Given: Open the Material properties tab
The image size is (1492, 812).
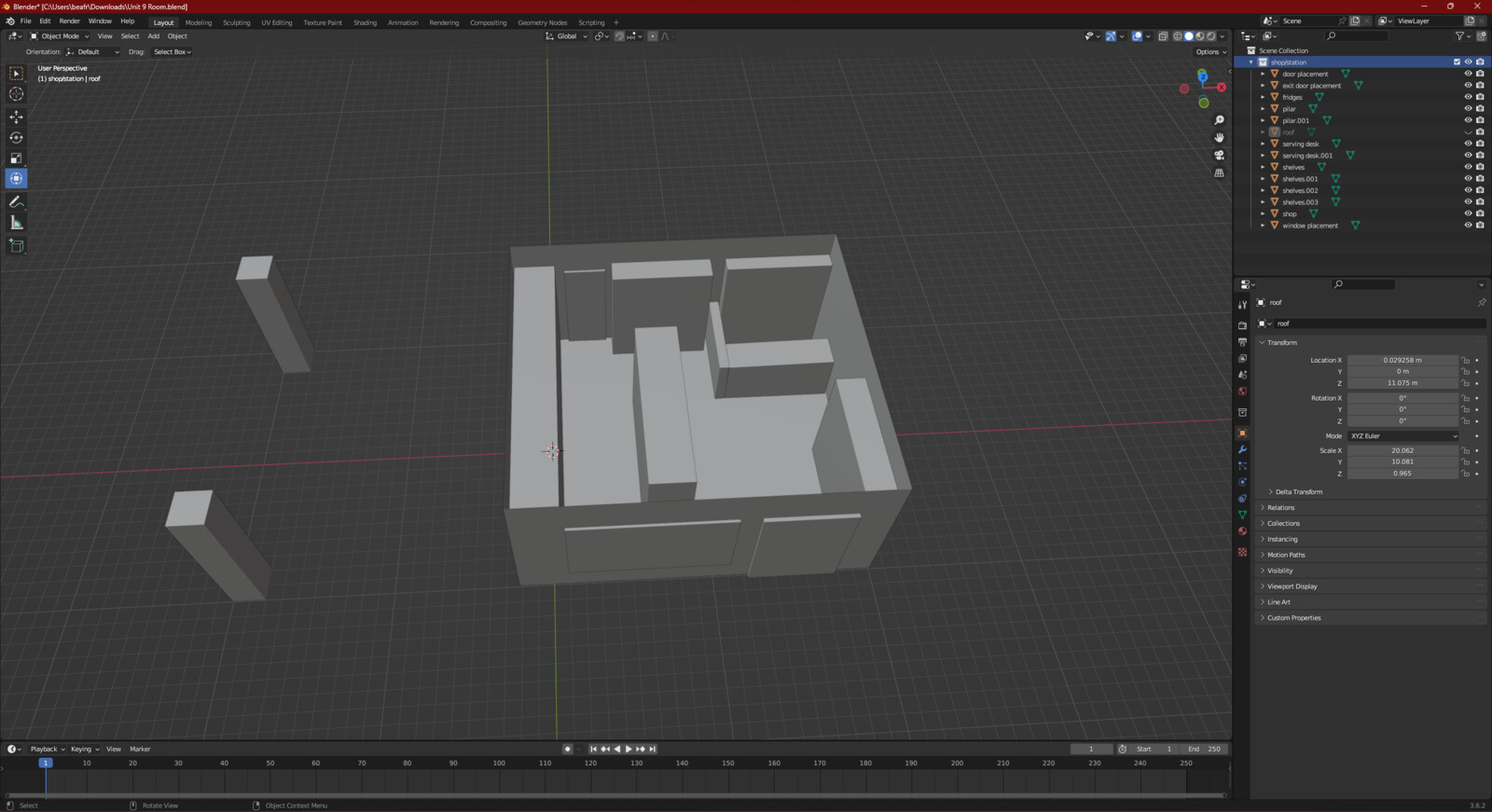Looking at the screenshot, I should pos(1242,531).
